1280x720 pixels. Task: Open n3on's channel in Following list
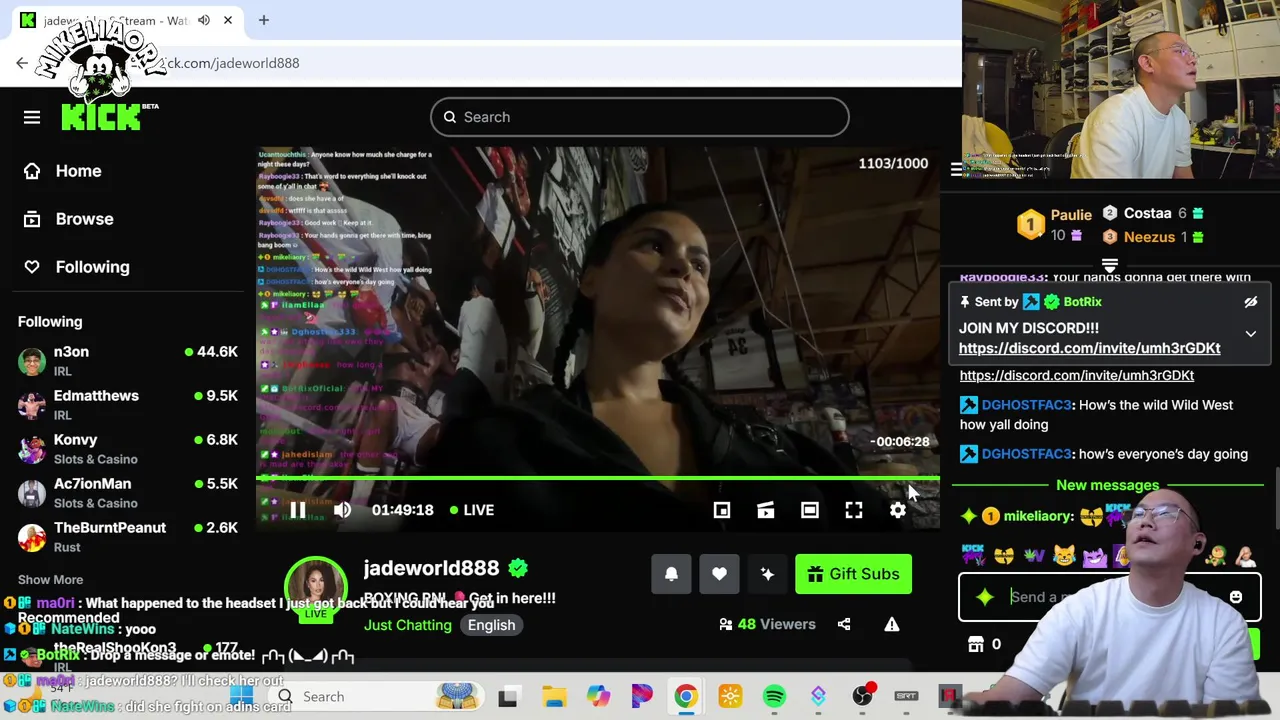click(128, 361)
